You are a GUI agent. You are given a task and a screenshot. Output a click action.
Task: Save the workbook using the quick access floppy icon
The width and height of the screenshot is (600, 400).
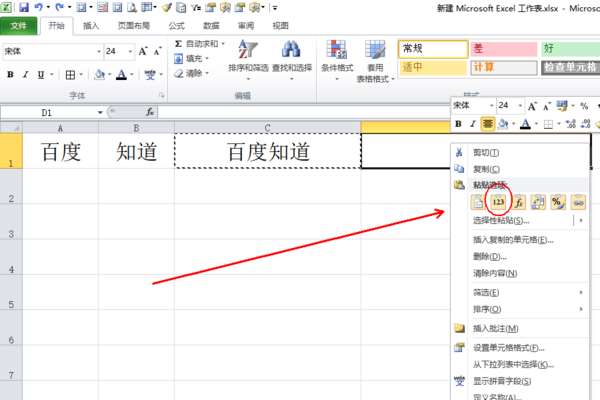24,7
